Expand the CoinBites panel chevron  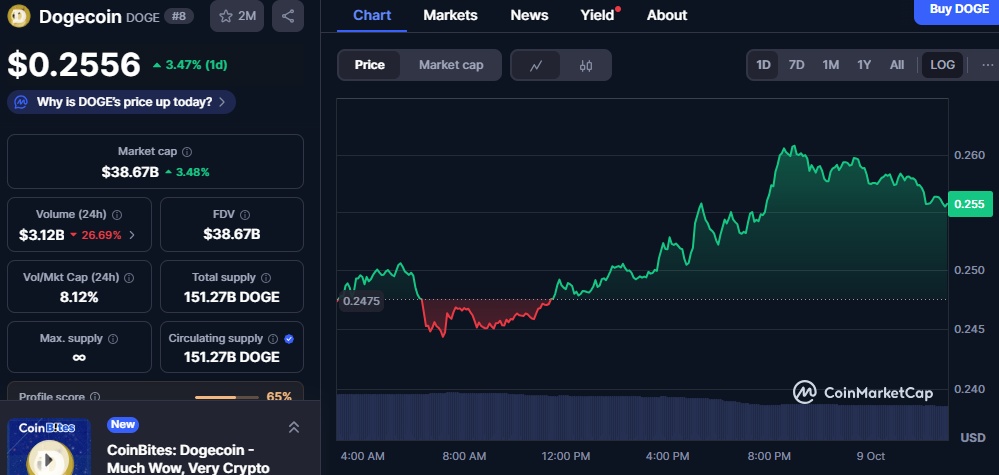click(294, 427)
